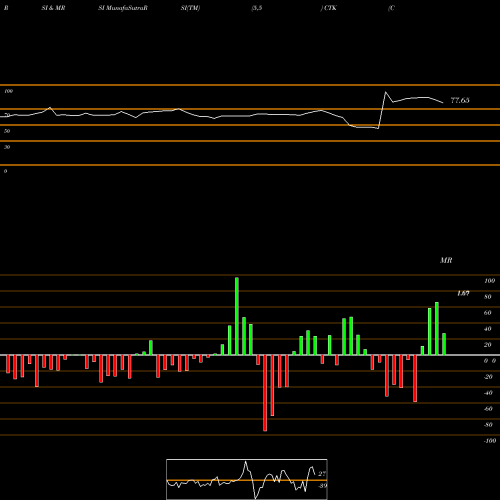Click the 100 axis label on RSI panel
Viewport: 500px width, 500px height.
(x=9, y=91)
